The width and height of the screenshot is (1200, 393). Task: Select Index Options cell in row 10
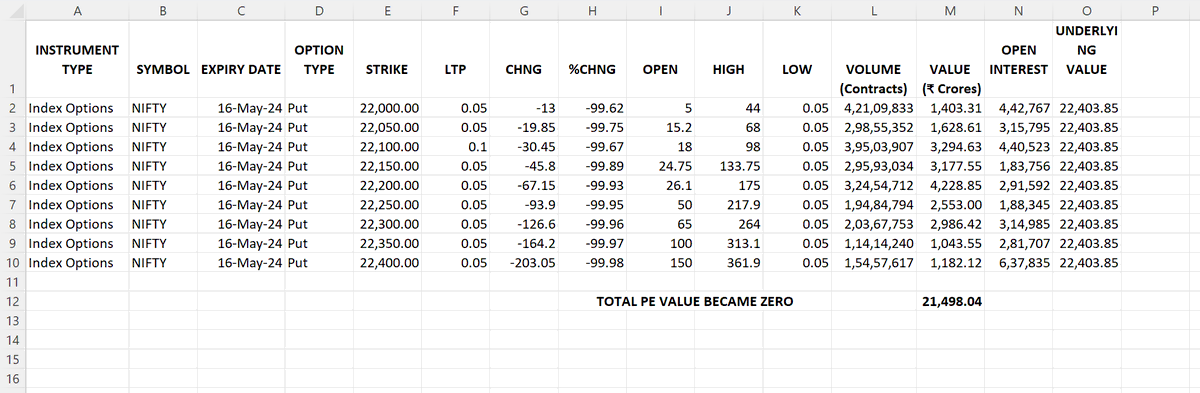pyautogui.click(x=77, y=262)
